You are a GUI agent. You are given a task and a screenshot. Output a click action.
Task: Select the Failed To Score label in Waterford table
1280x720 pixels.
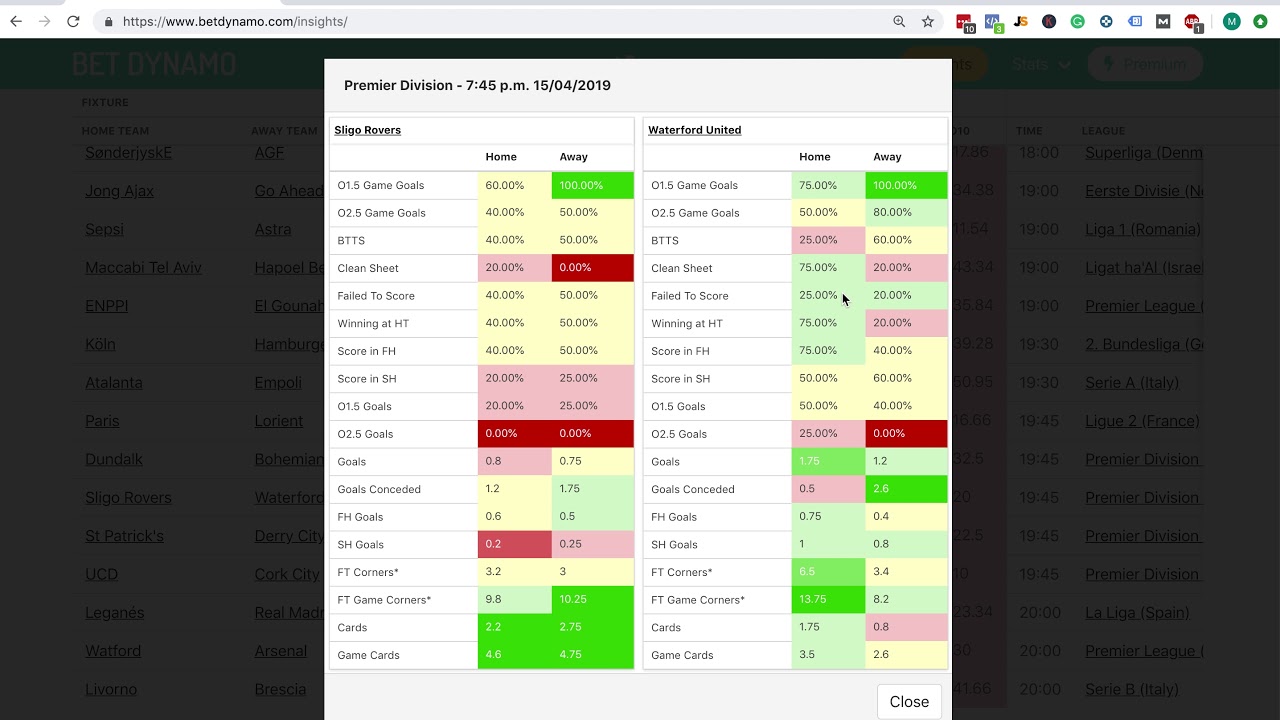tap(689, 296)
